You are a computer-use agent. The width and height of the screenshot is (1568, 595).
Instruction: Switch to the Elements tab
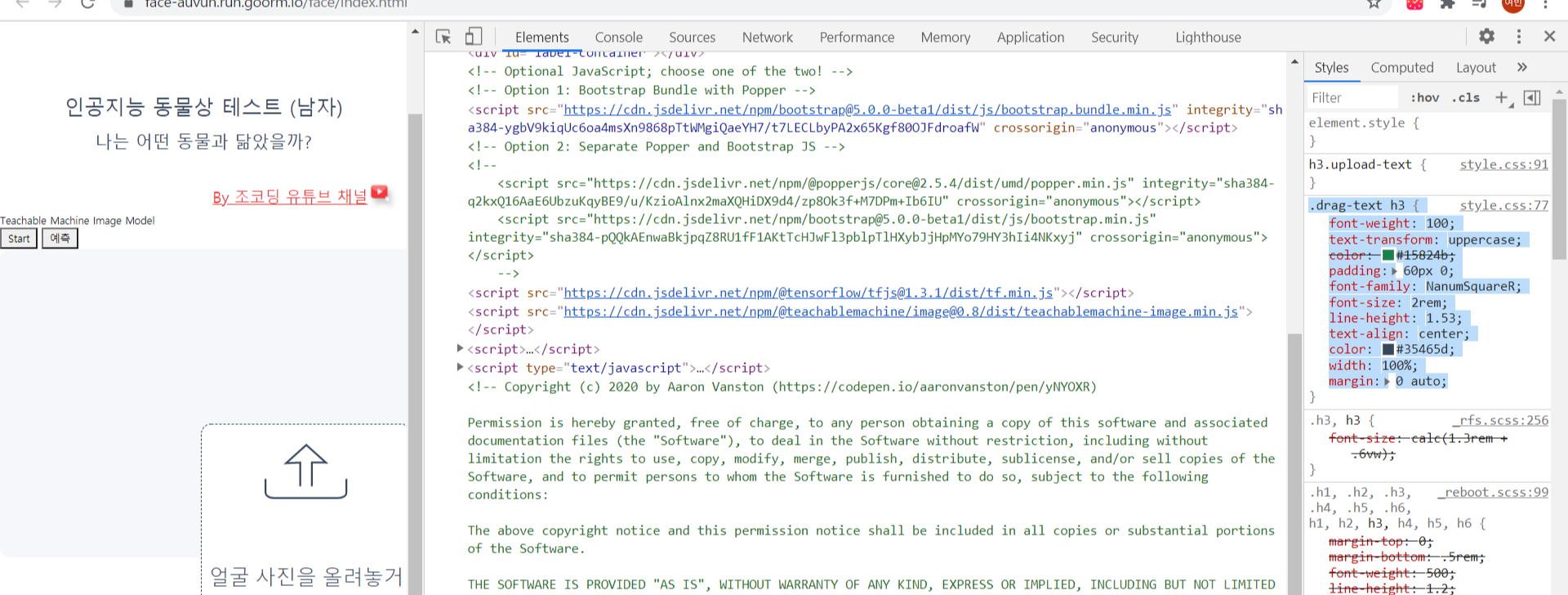click(541, 38)
